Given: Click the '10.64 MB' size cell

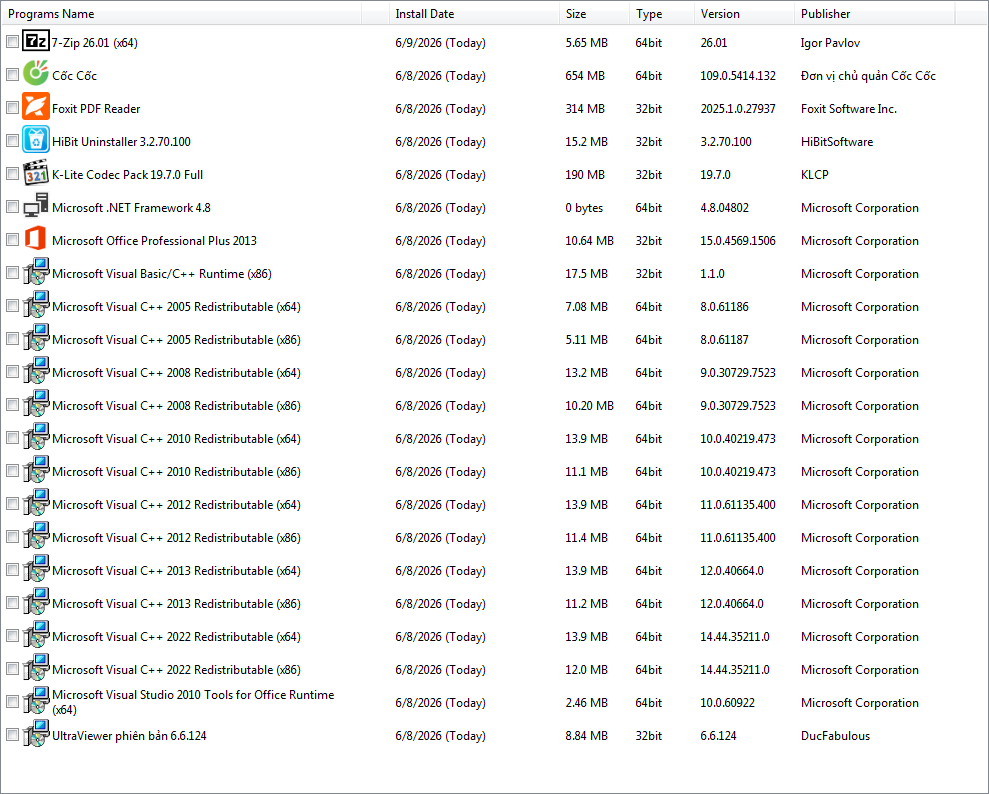Looking at the screenshot, I should coord(589,241).
